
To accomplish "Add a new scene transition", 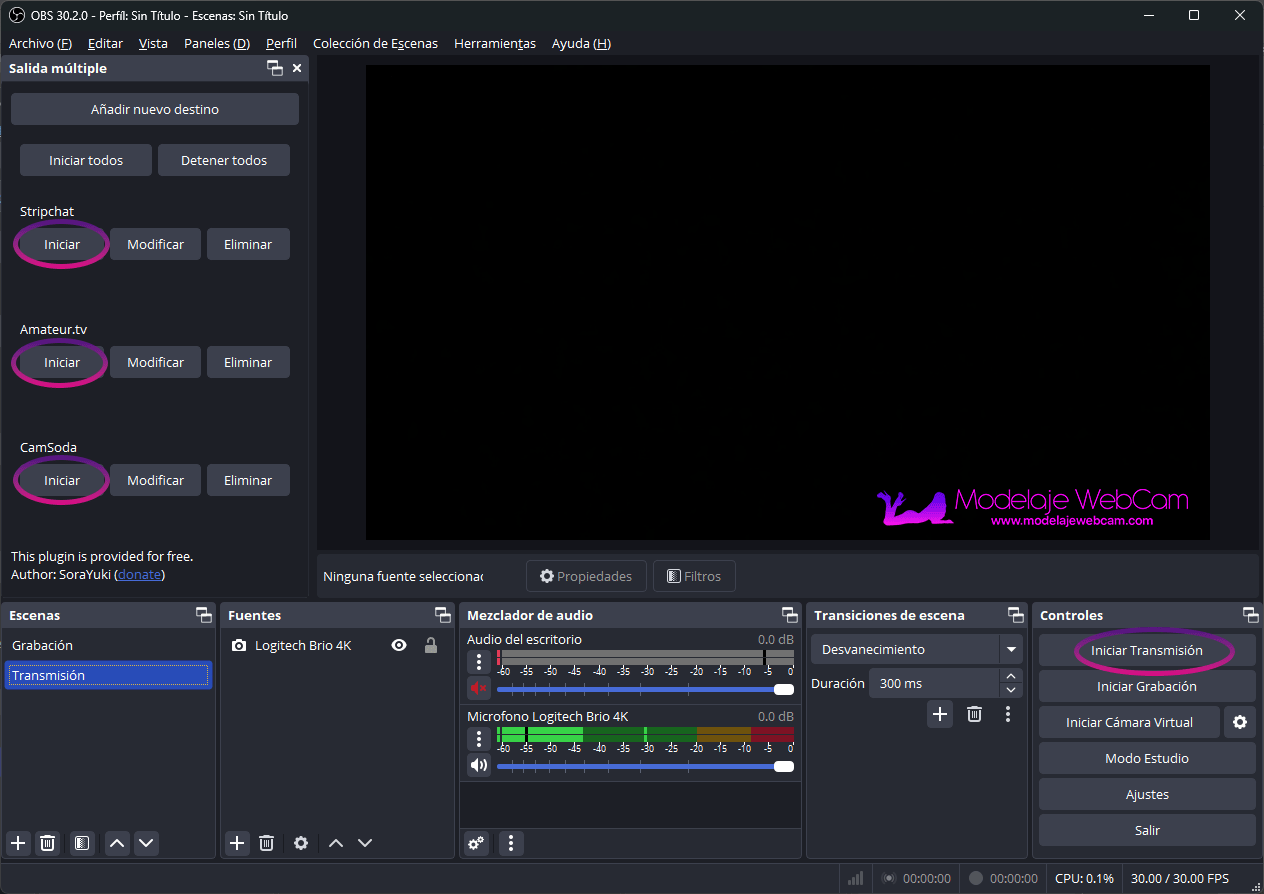I will point(940,714).
